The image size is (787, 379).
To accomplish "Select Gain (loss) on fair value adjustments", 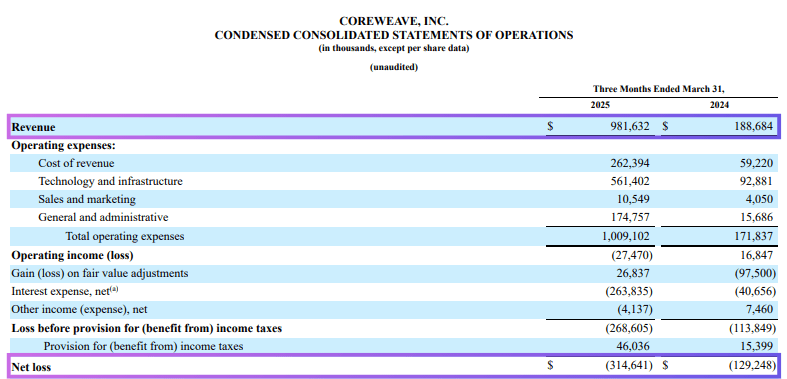I will [100, 273].
